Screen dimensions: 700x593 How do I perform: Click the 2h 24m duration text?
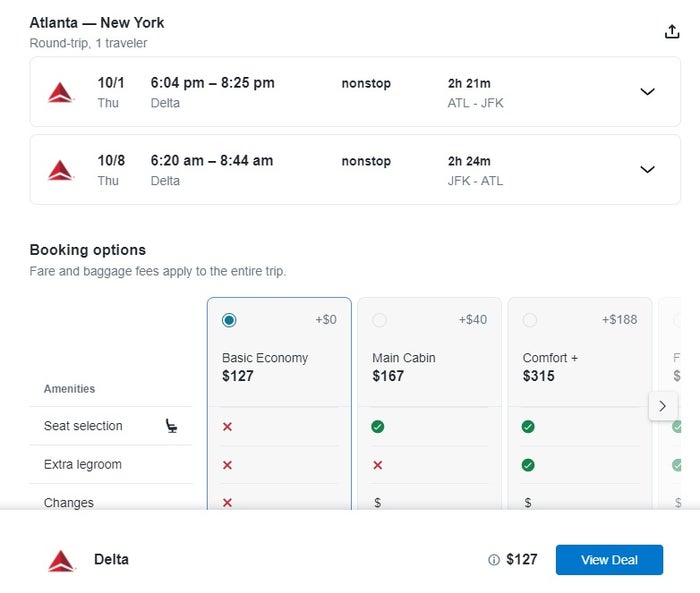coord(469,161)
